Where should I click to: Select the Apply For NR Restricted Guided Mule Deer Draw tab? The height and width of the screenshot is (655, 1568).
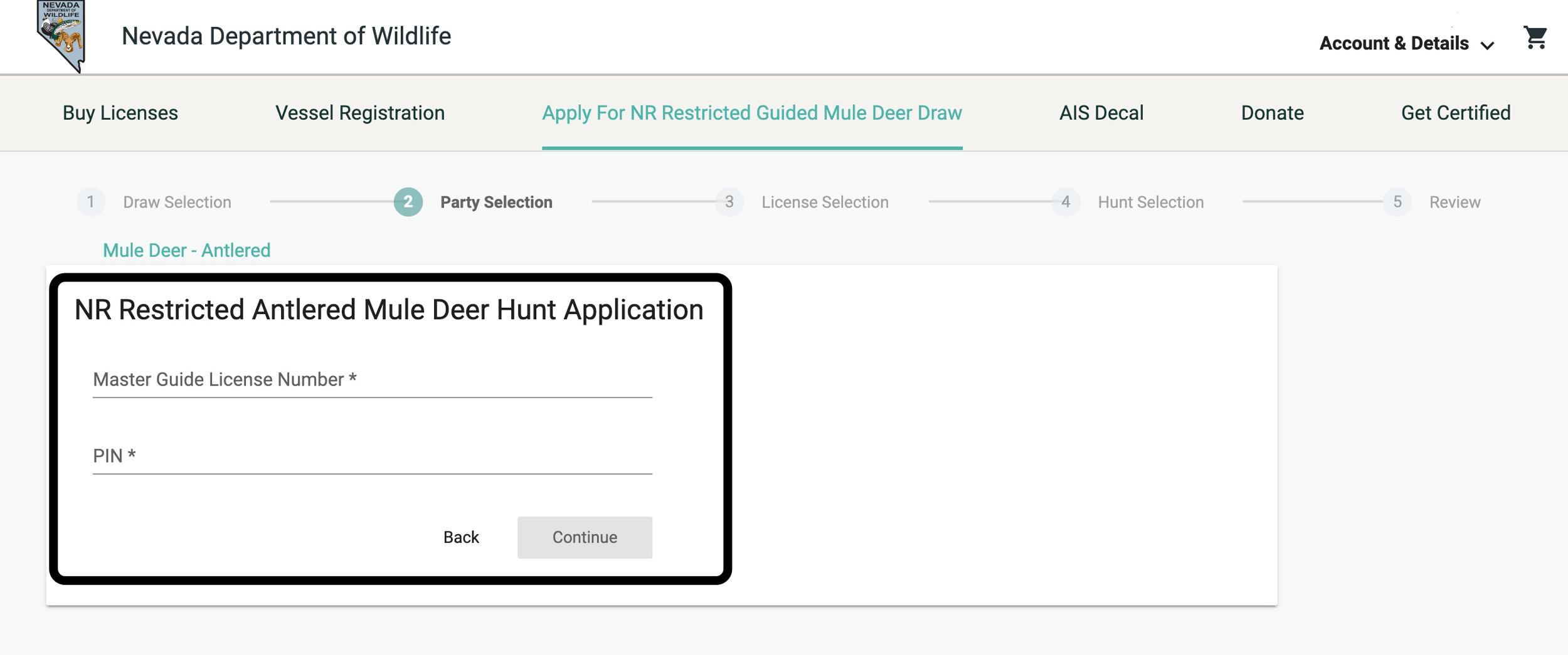751,113
